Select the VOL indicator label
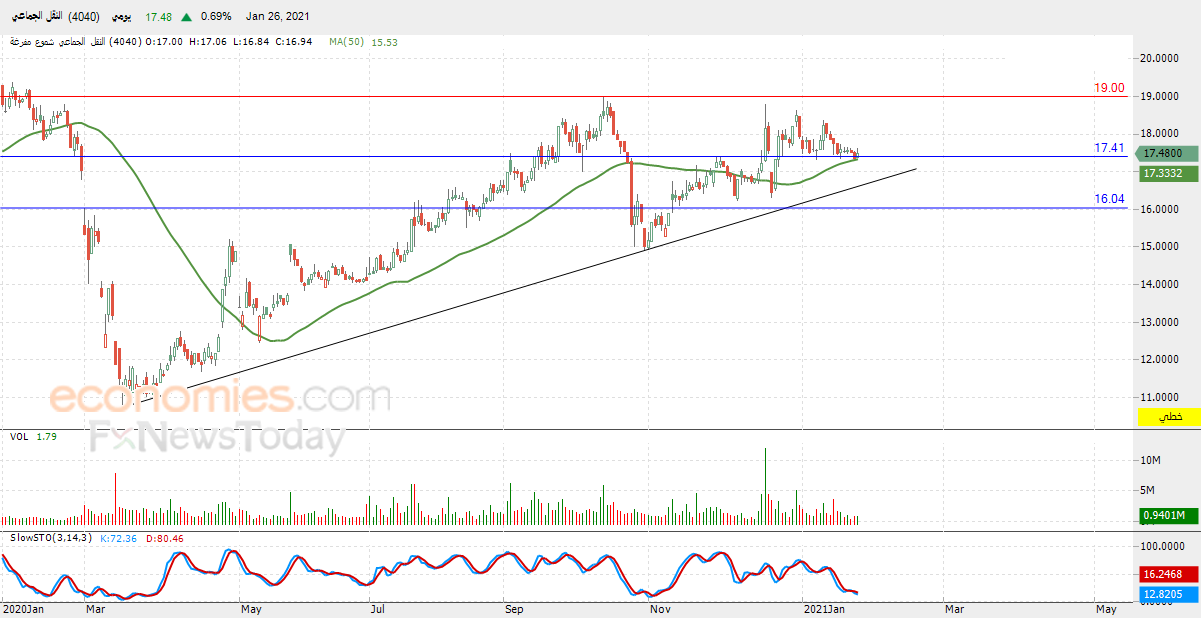The image size is (1201, 618). coord(19,437)
